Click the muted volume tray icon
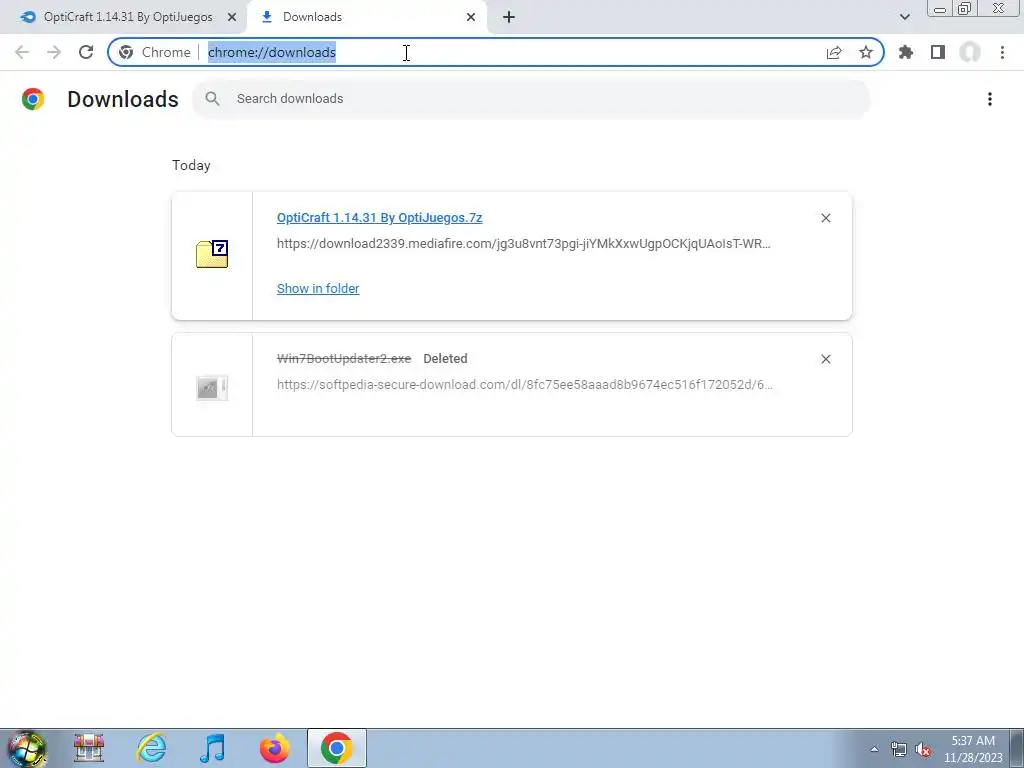This screenshot has width=1024, height=768. [x=923, y=749]
